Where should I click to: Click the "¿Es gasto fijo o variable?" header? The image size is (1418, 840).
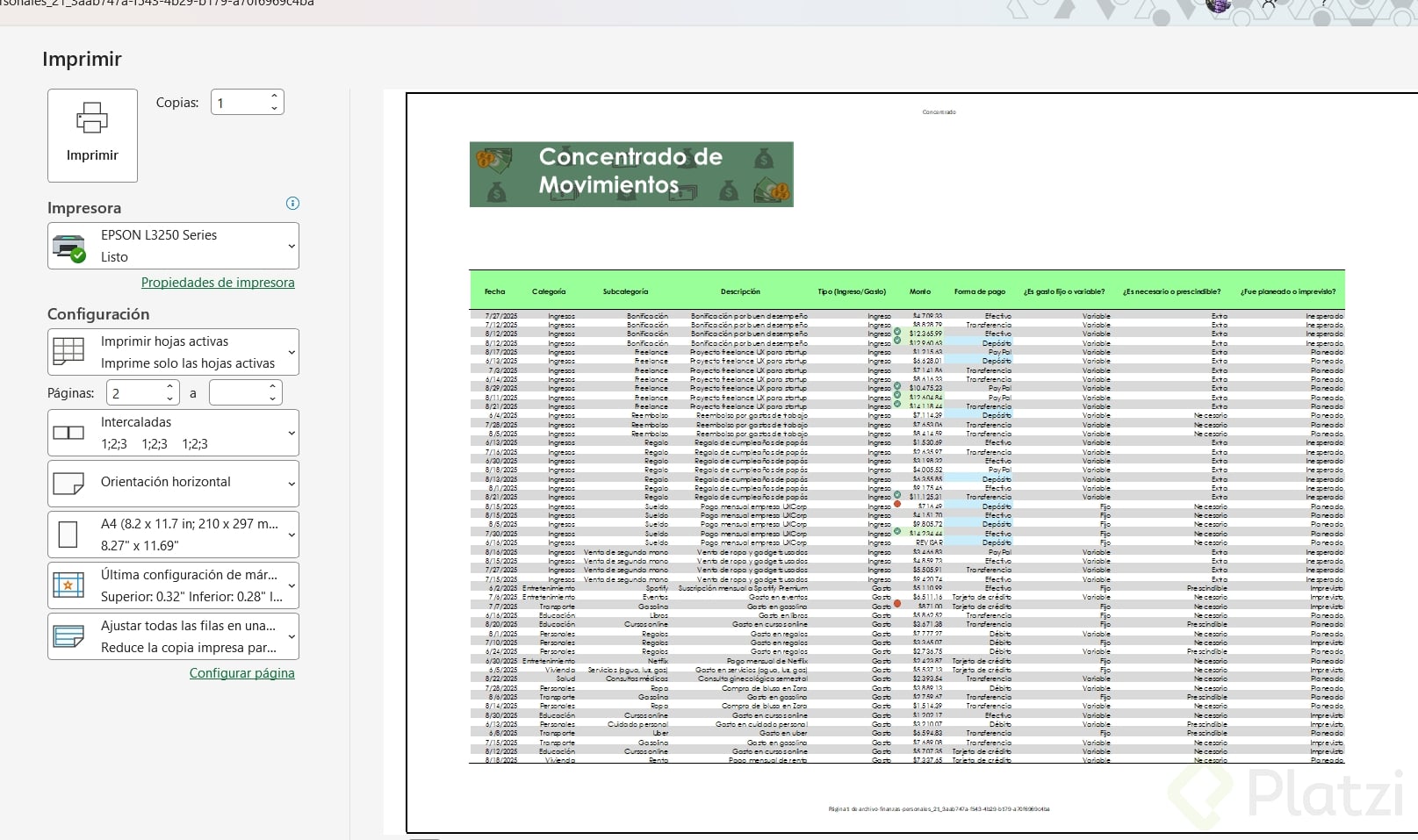[x=1064, y=291]
